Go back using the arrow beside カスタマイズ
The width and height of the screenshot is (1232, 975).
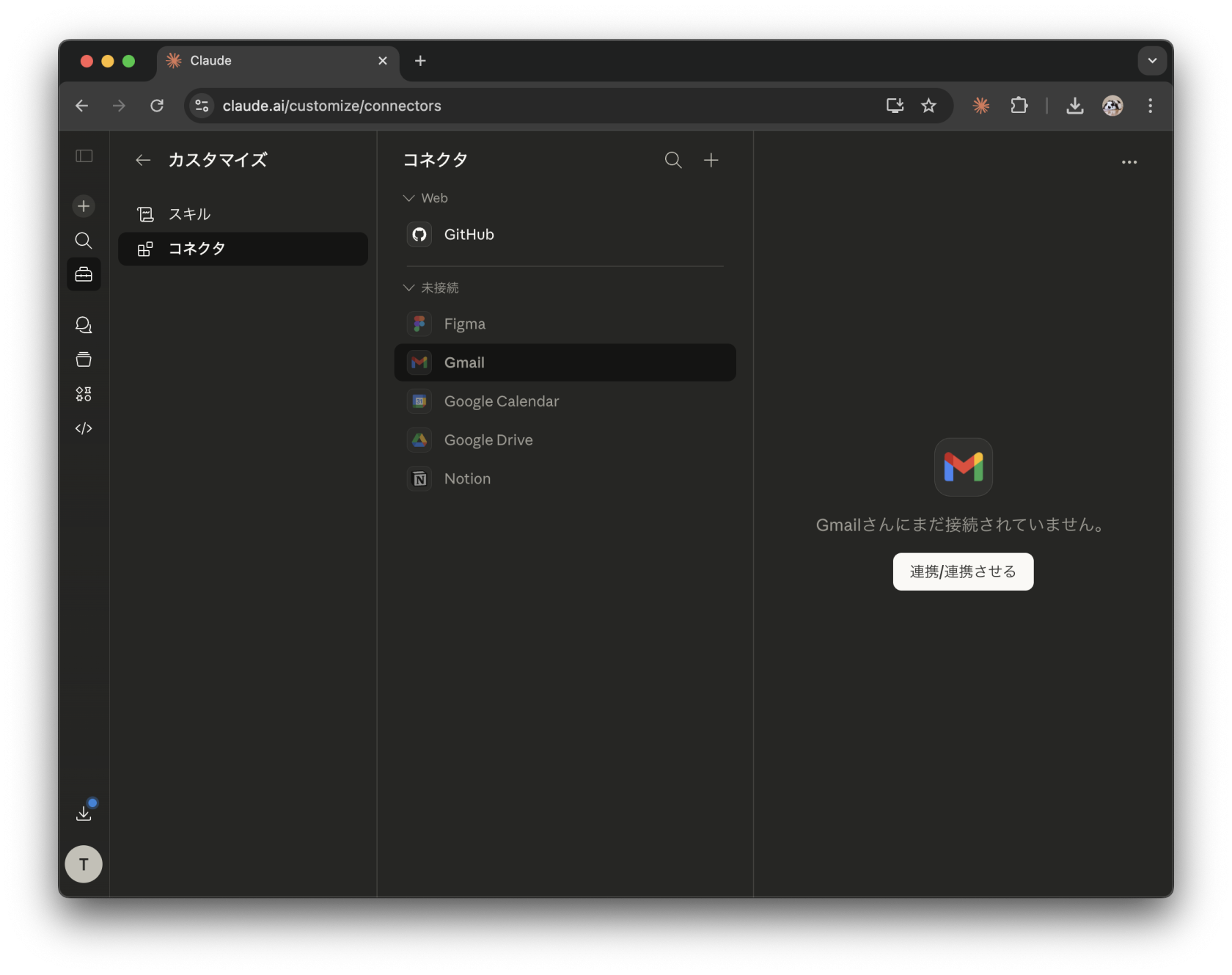tap(142, 160)
